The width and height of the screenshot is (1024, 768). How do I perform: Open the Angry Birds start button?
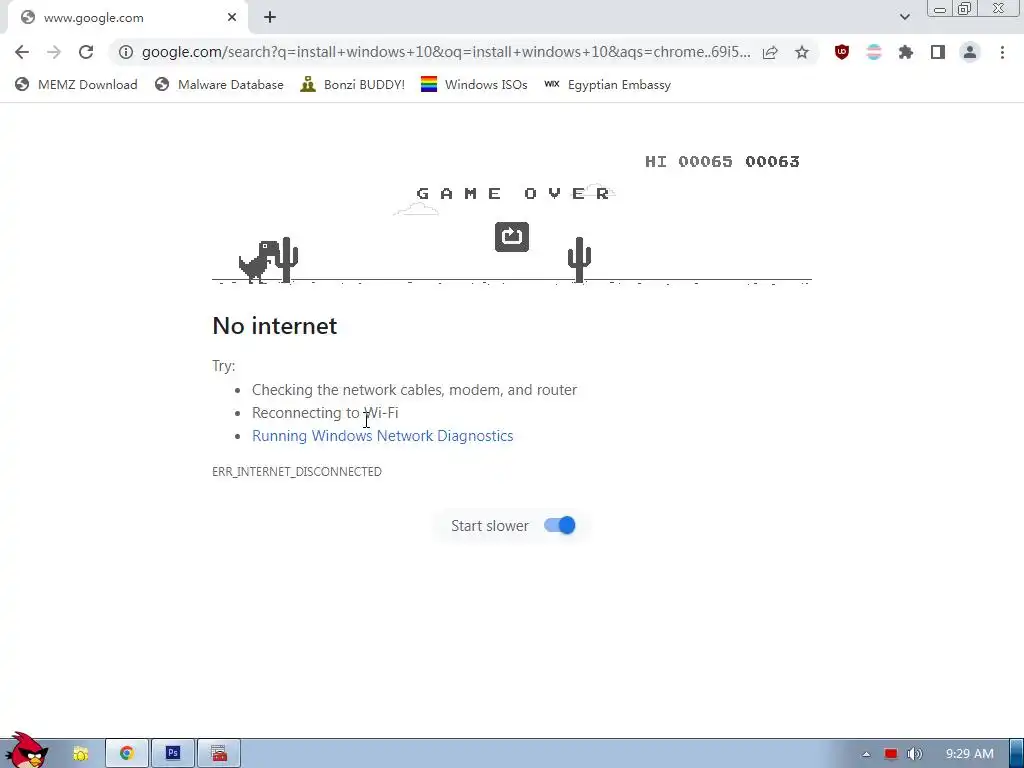tap(26, 750)
